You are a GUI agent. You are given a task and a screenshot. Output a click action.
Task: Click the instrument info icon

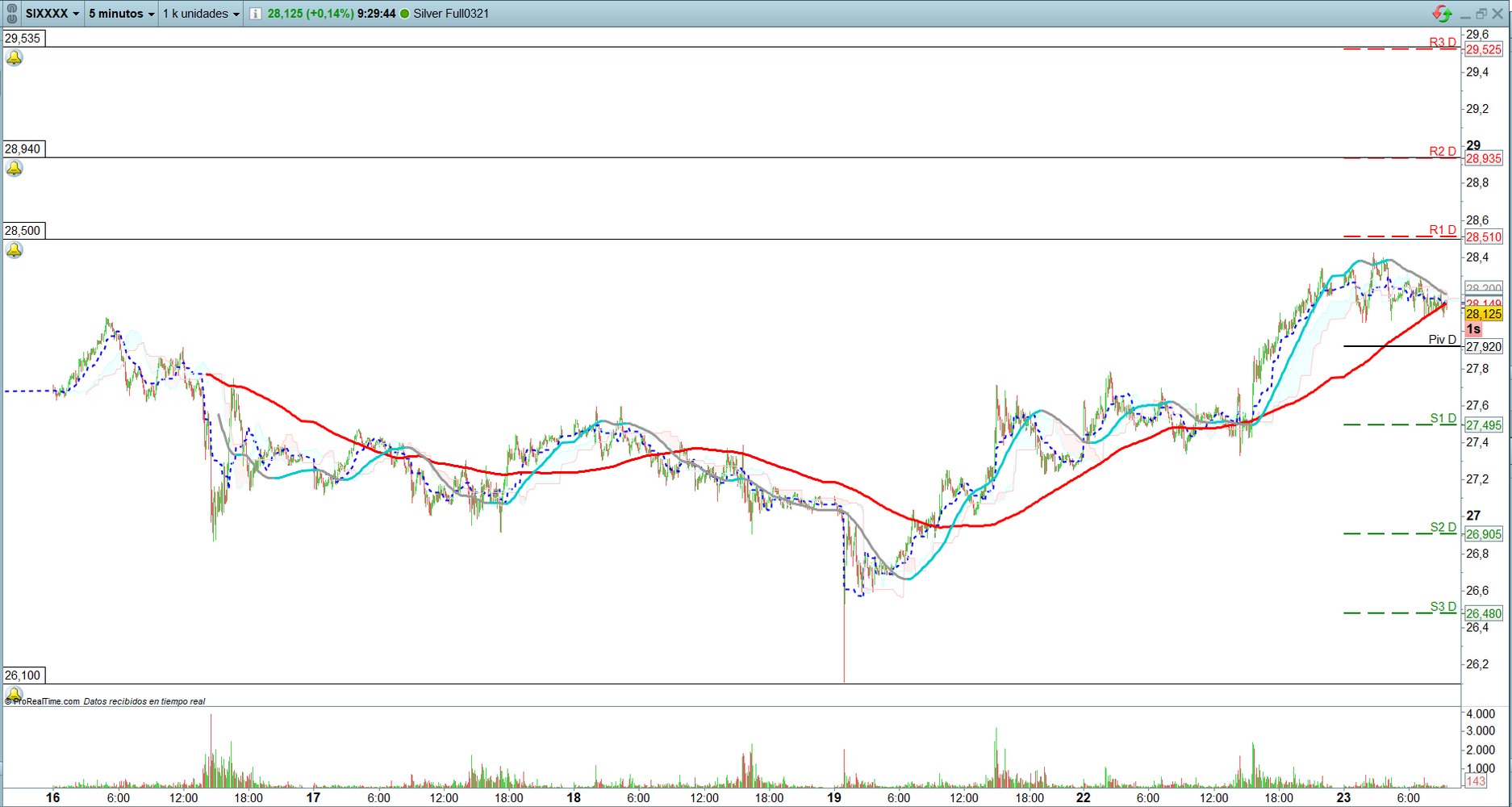point(255,14)
